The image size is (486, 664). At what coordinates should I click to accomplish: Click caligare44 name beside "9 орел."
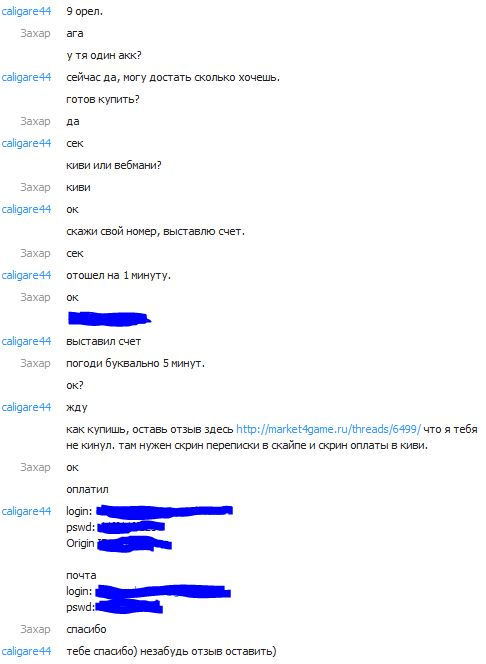[26, 11]
